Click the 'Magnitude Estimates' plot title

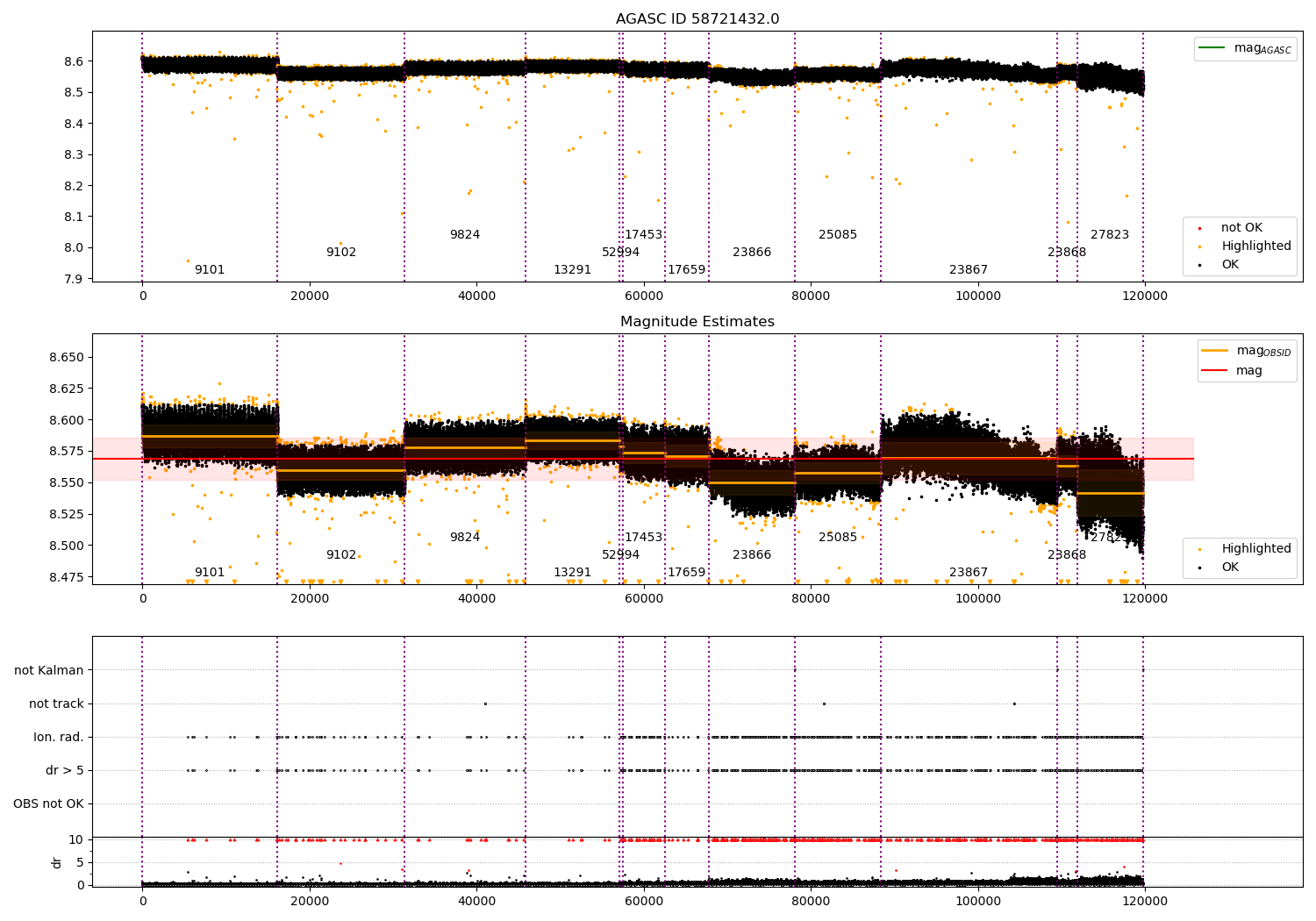tap(697, 322)
